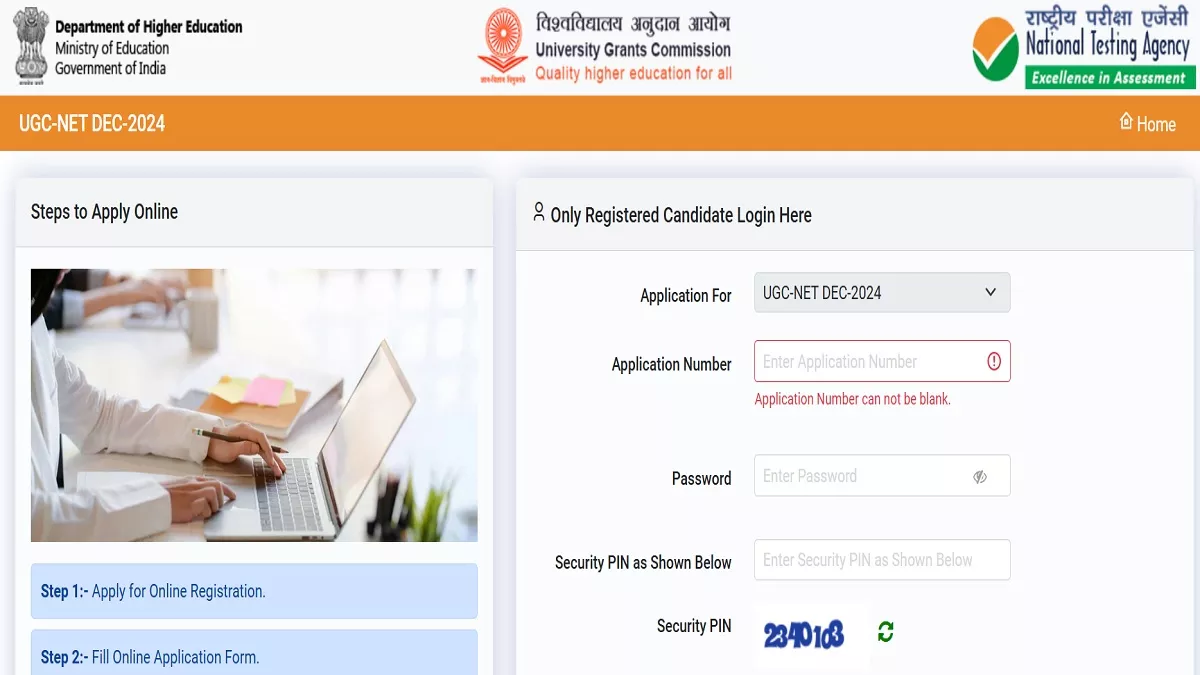Click the user icon beside Registered Candidate Login
The width and height of the screenshot is (1200, 675).
click(x=539, y=212)
